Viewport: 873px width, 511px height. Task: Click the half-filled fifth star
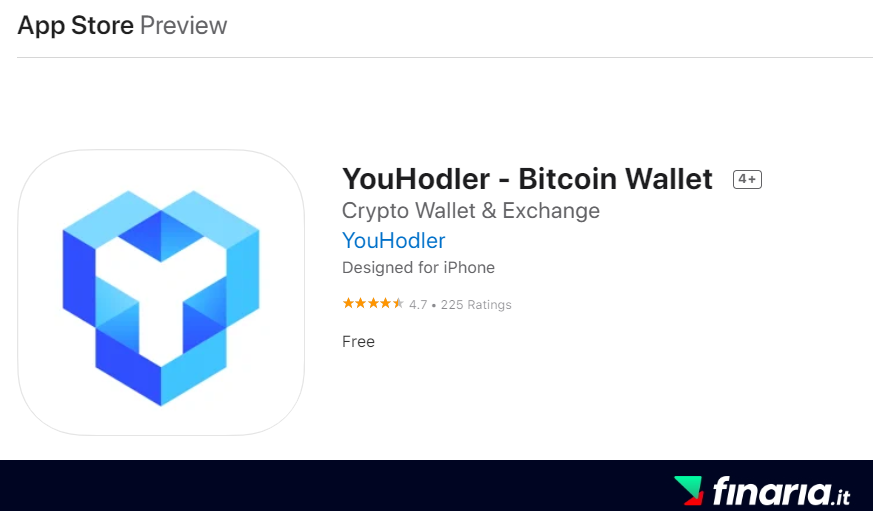point(398,303)
